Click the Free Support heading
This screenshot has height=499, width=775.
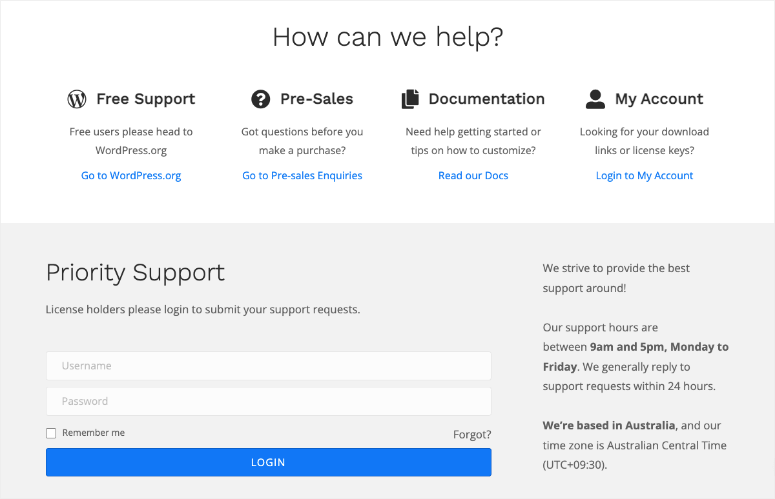[x=145, y=99]
